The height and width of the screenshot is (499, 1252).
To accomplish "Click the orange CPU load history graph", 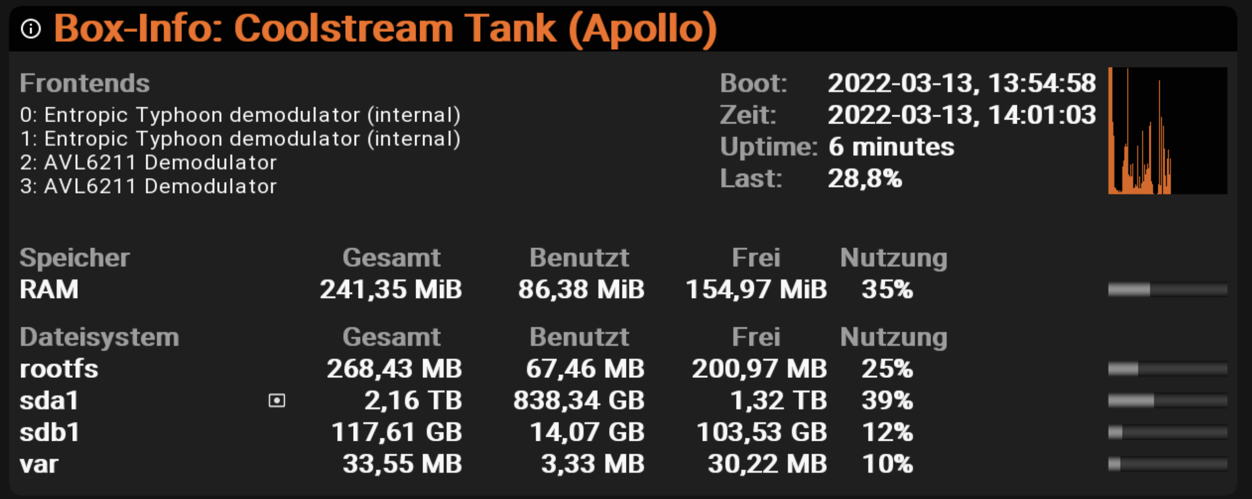I will (x=1167, y=131).
